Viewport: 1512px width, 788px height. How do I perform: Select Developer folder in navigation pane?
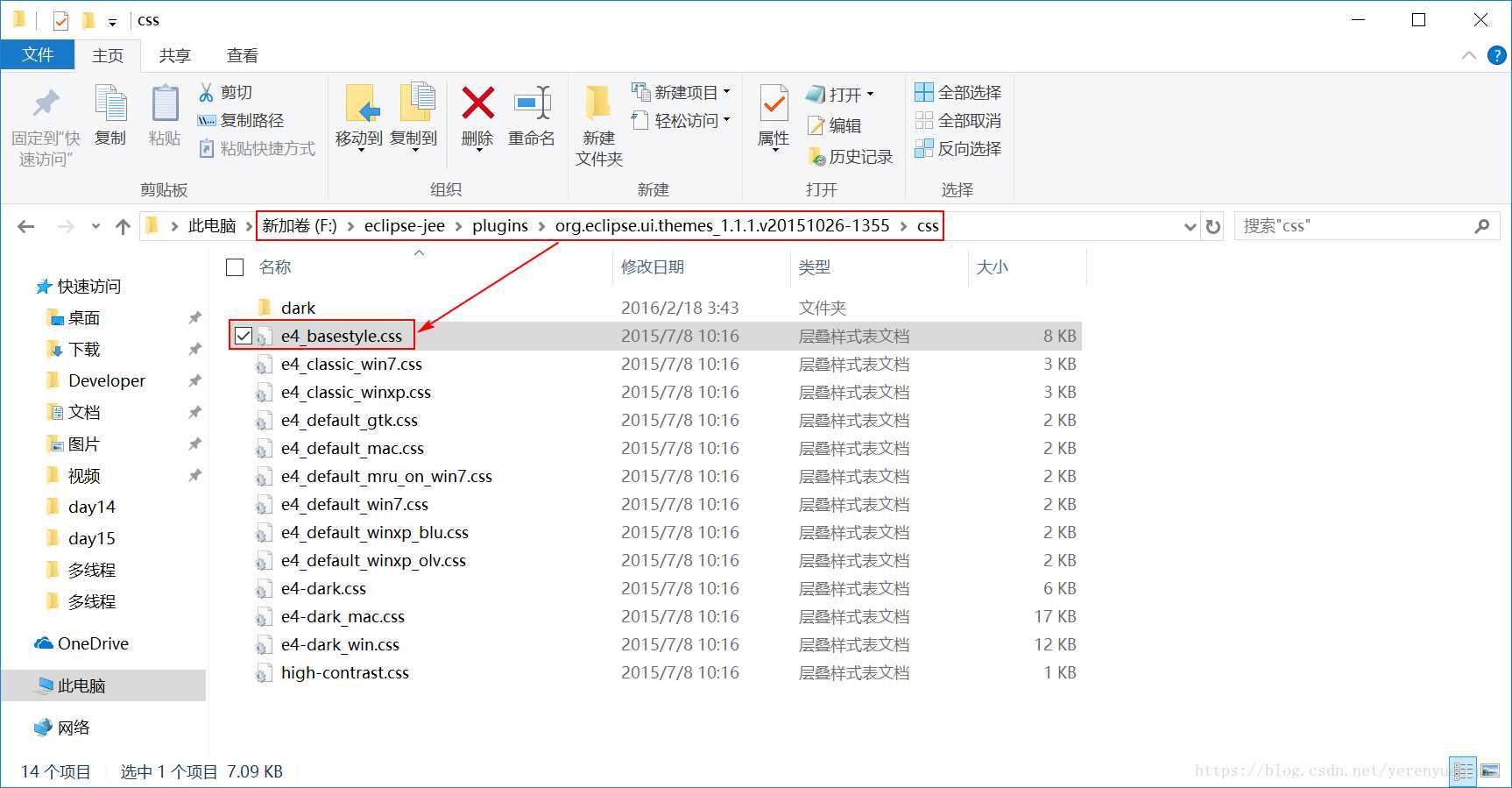pyautogui.click(x=107, y=381)
